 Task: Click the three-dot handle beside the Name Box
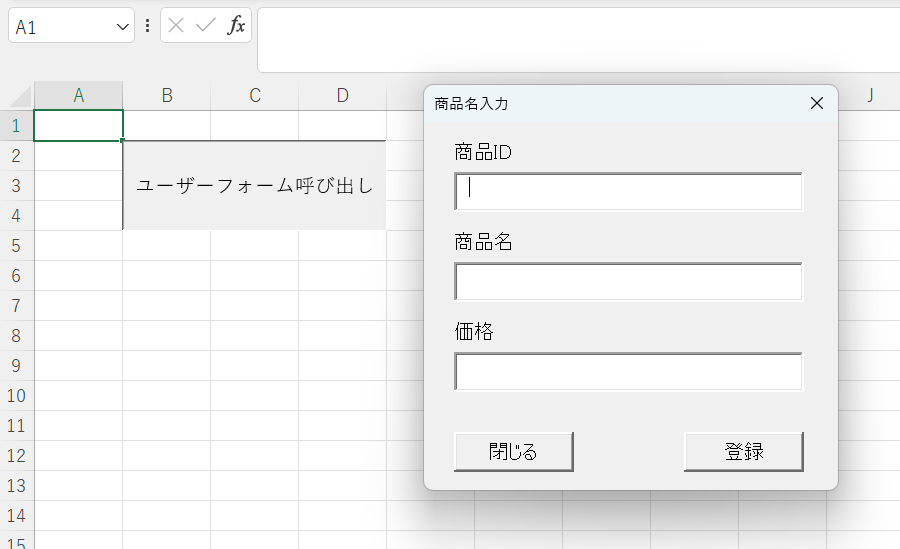[x=148, y=25]
